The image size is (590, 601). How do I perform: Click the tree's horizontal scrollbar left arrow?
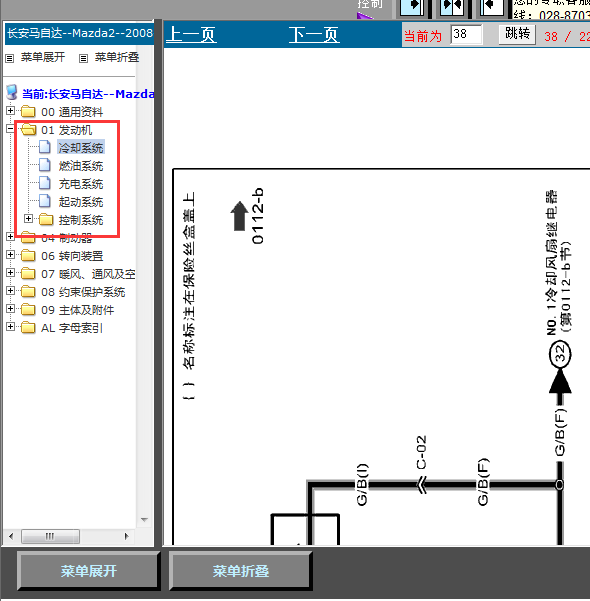(11, 536)
